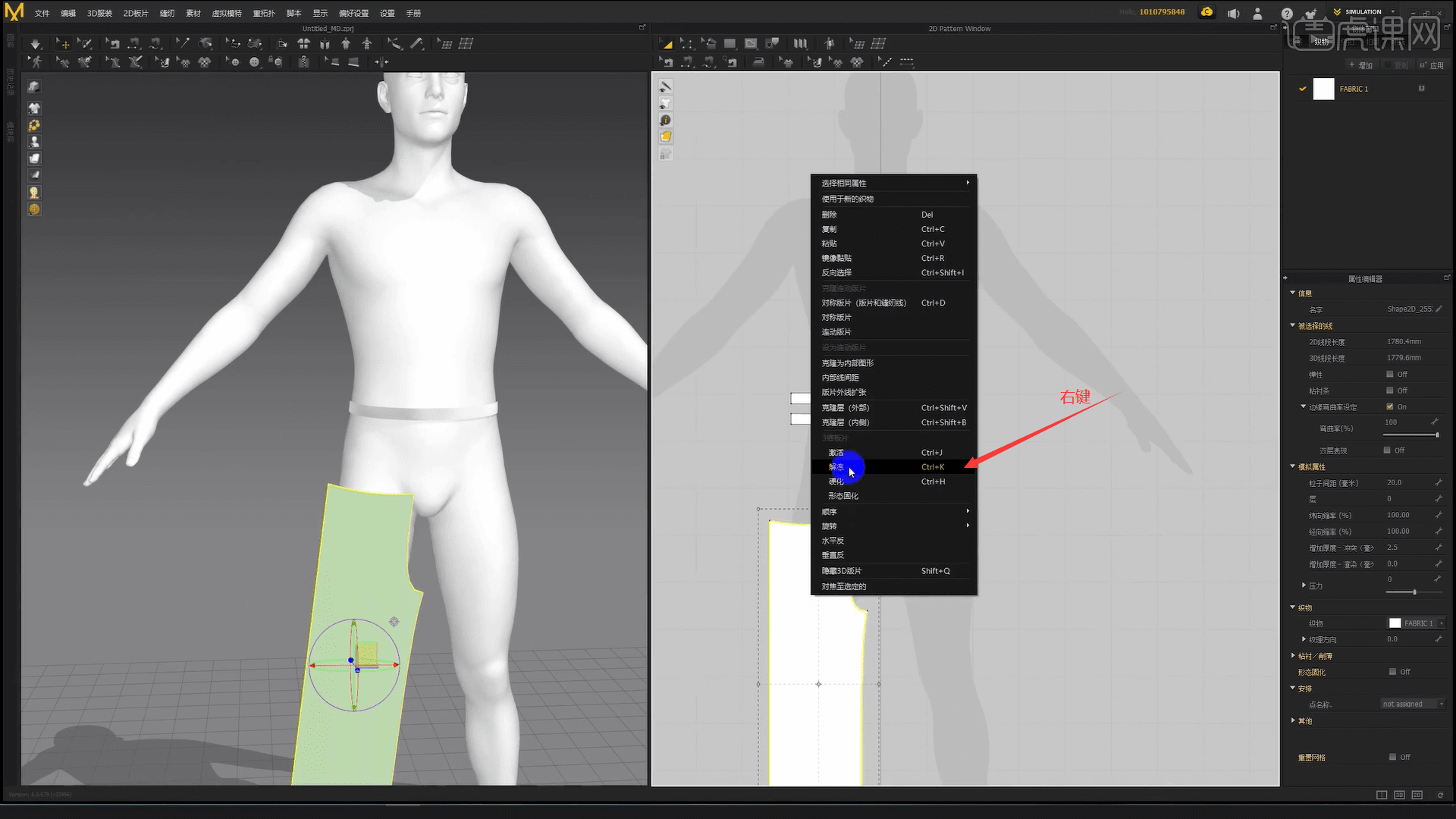Click the 增加 button above FABRIC 1
Screen dimensions: 1456x819
1360,65
